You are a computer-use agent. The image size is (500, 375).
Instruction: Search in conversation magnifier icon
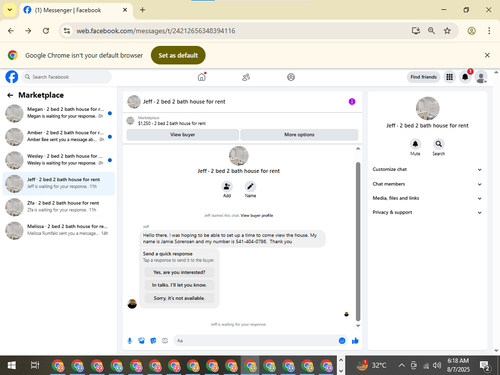pyautogui.click(x=439, y=144)
